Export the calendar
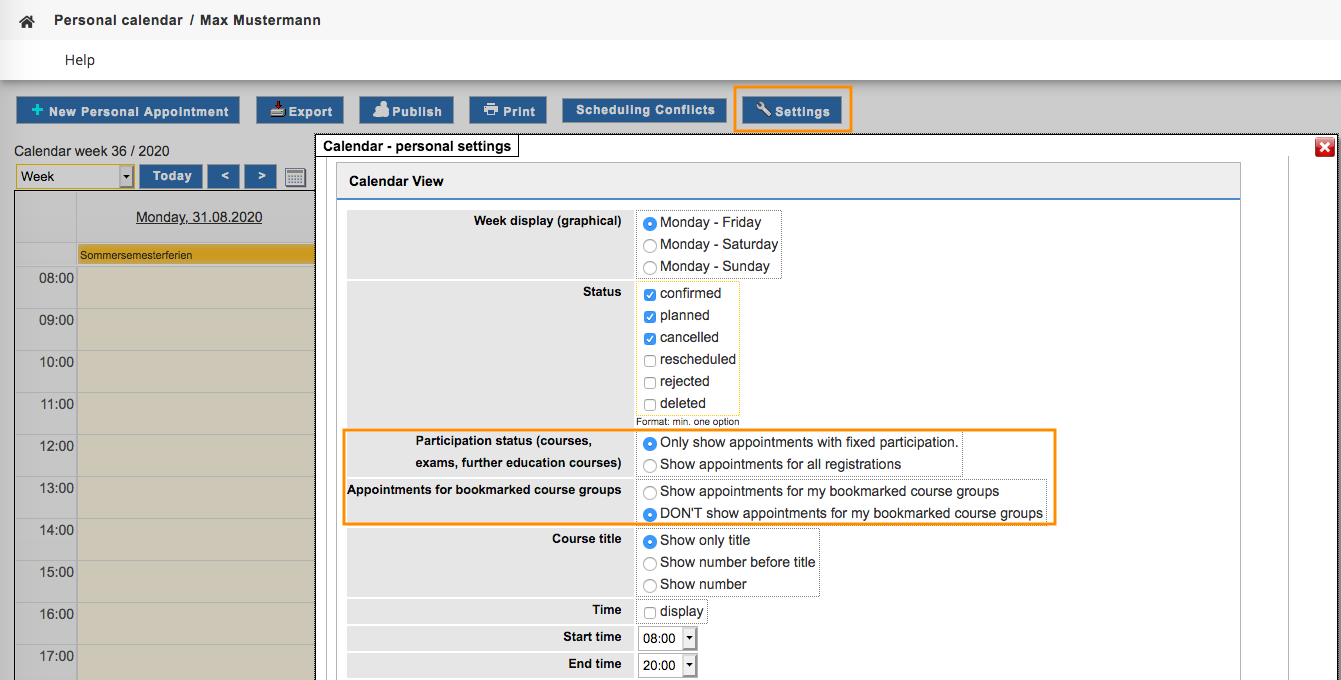The height and width of the screenshot is (680, 1341). [300, 111]
